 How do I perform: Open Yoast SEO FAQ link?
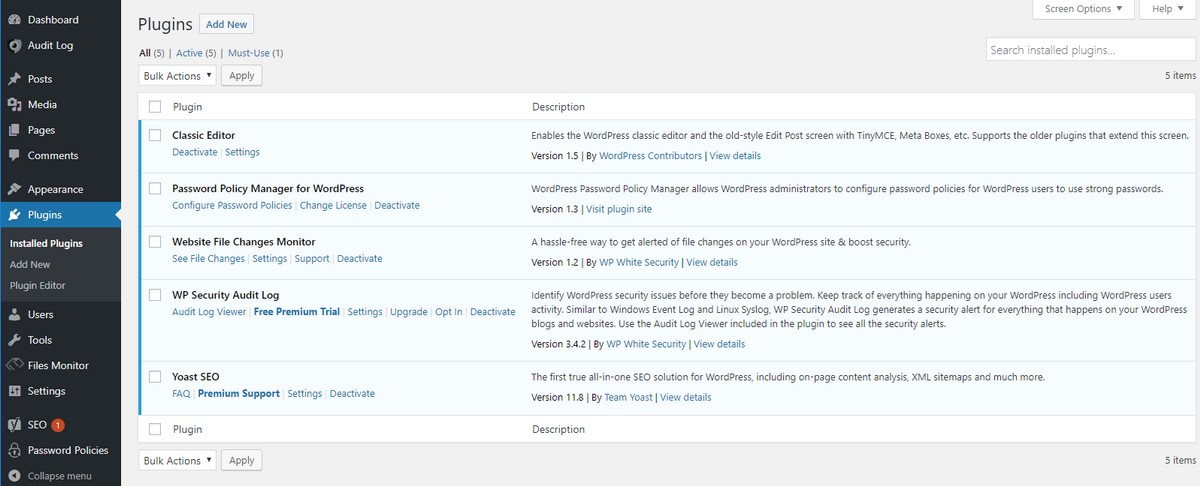coord(181,394)
